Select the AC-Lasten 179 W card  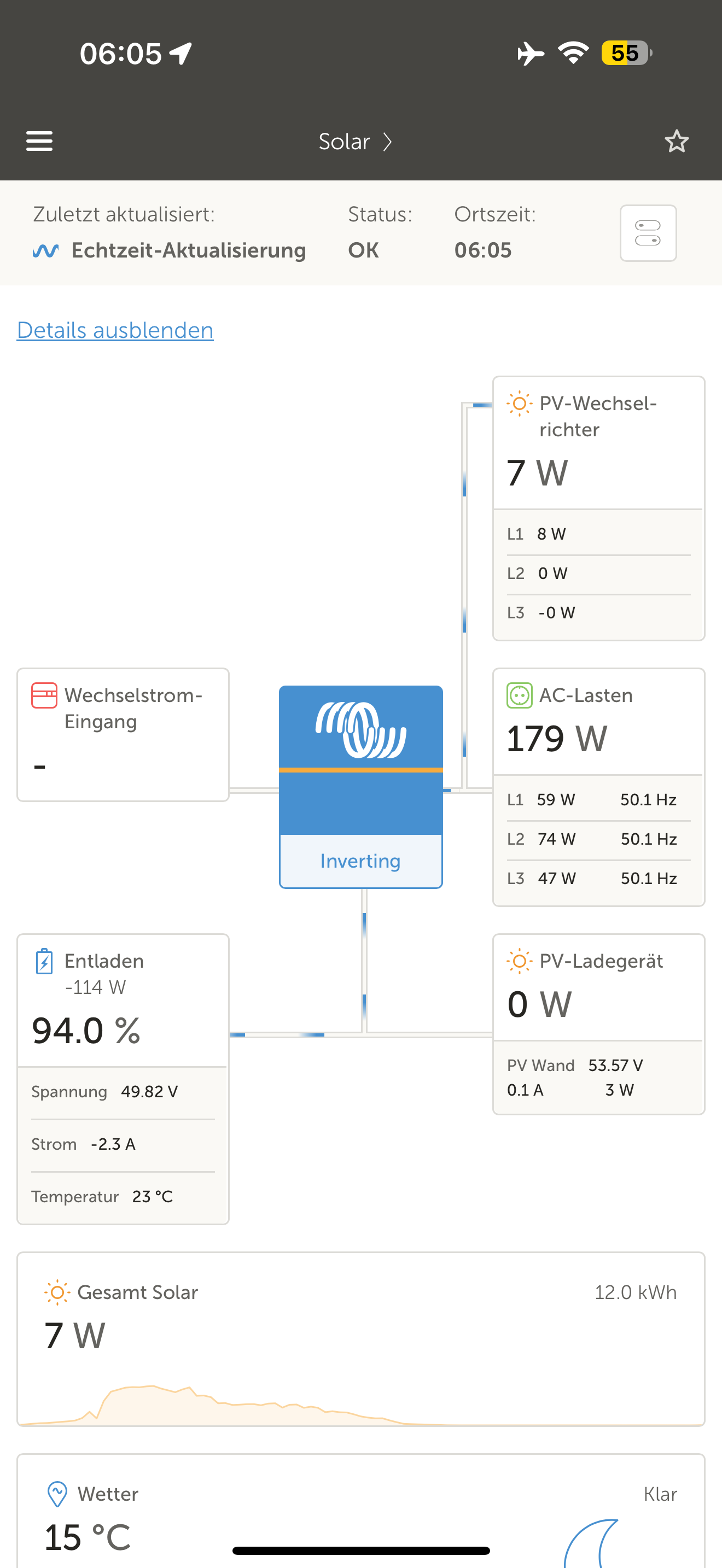coord(598,787)
